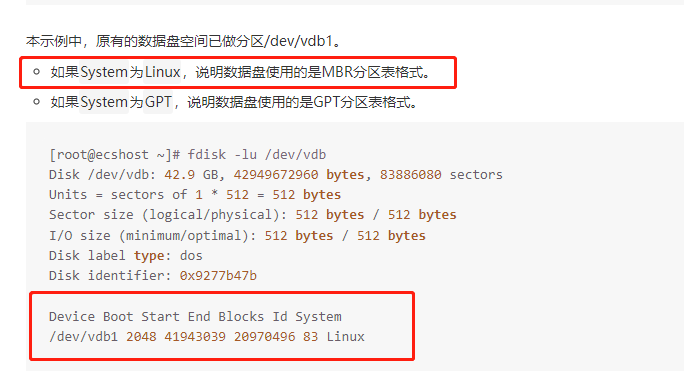
Task: Click the byte count 42949672960
Action: (x=276, y=175)
